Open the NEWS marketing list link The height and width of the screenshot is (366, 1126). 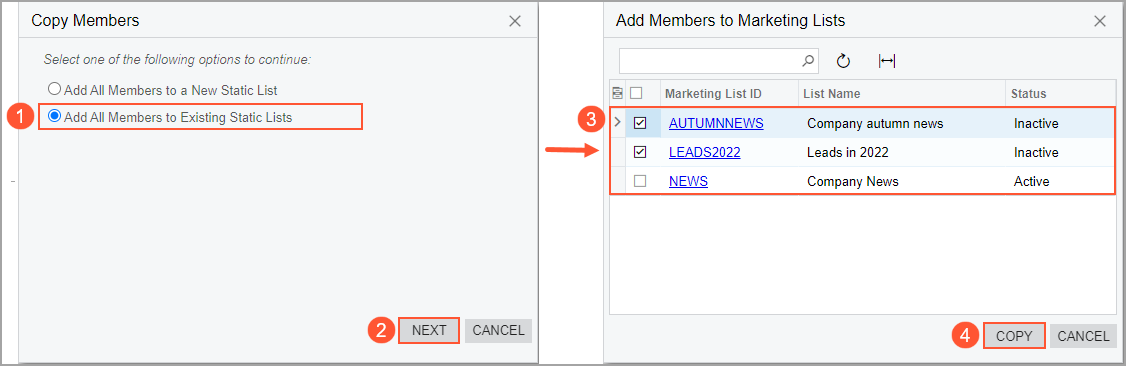click(688, 182)
